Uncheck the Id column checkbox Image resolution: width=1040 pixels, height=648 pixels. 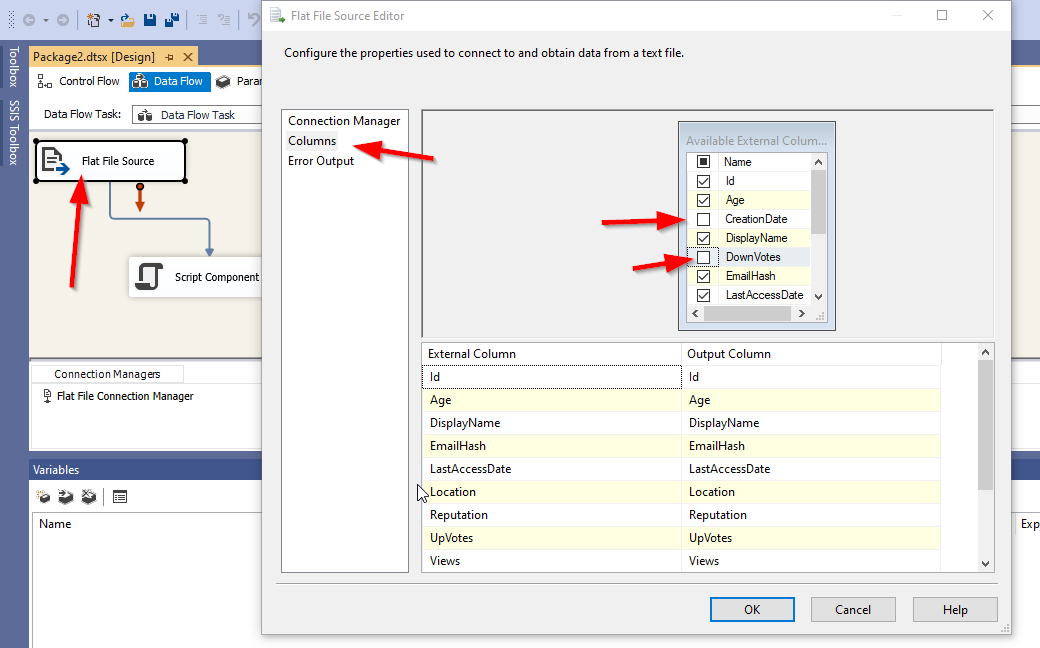click(x=704, y=181)
